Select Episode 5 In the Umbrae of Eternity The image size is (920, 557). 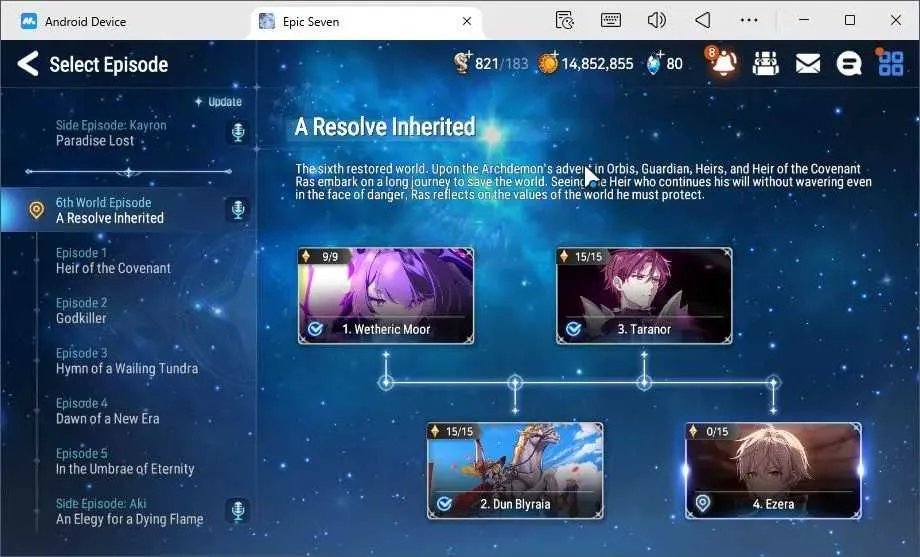(x=128, y=461)
